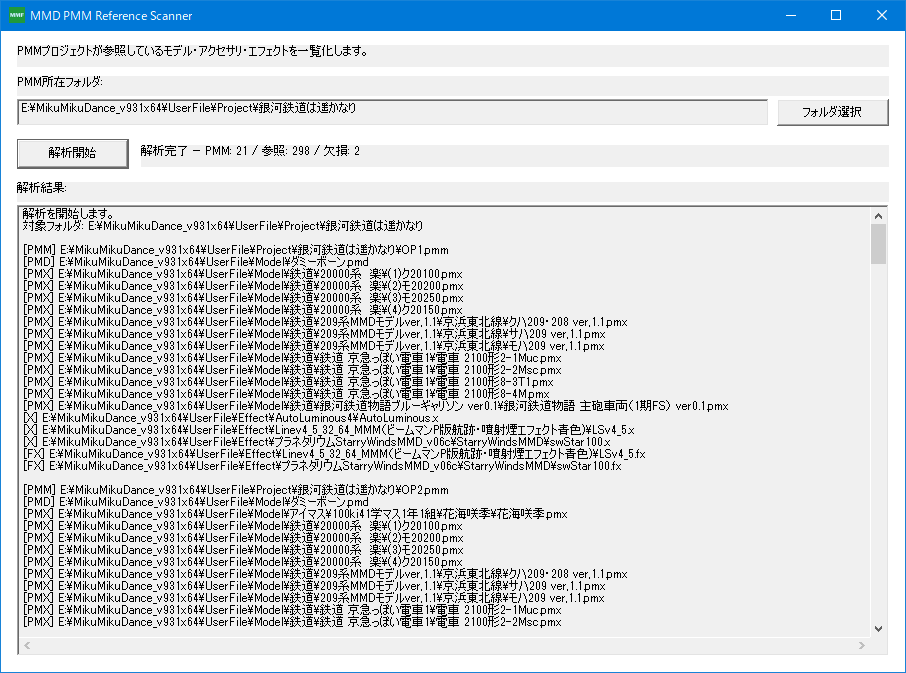
Task: Click the first モハ209 ver.1.1.pmx line
Action: click(x=314, y=346)
